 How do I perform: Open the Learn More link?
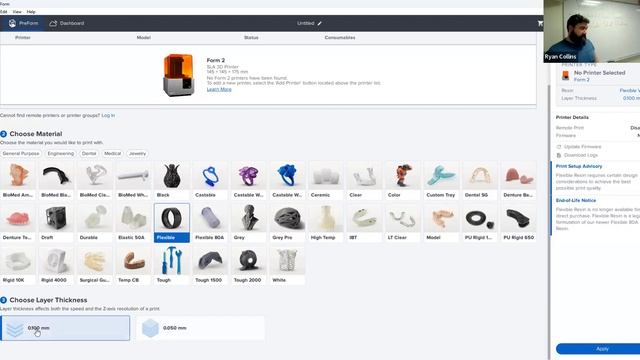pyautogui.click(x=219, y=89)
